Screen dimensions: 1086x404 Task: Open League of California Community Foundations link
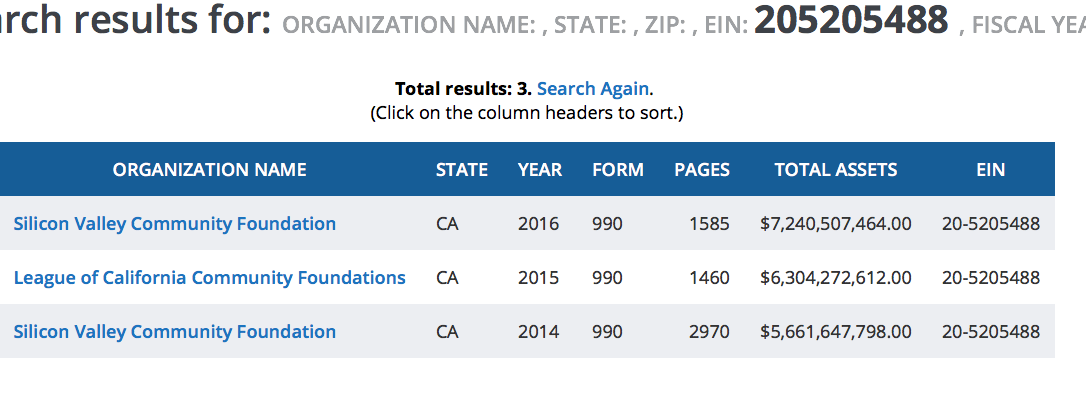click(x=210, y=277)
